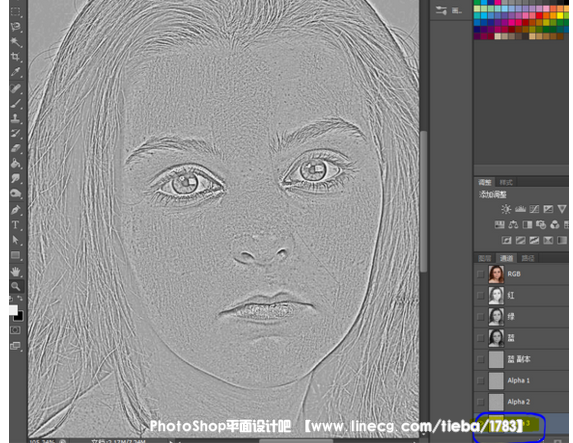
Task: Toggle visibility of the Alpha 1 channel
Action: pos(480,380)
